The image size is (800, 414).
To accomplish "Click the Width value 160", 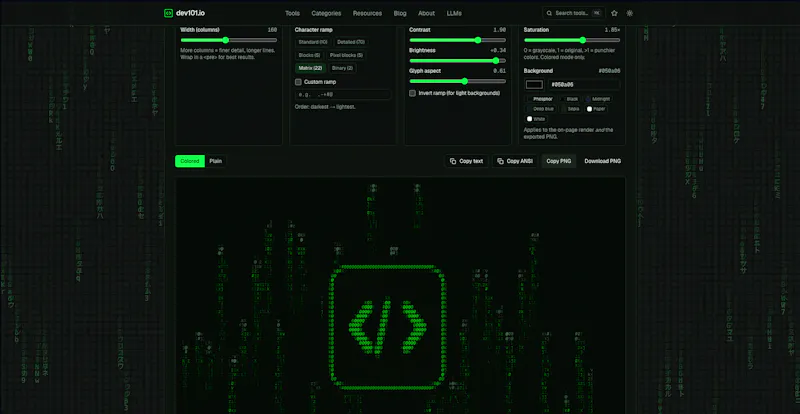I will (x=272, y=30).
